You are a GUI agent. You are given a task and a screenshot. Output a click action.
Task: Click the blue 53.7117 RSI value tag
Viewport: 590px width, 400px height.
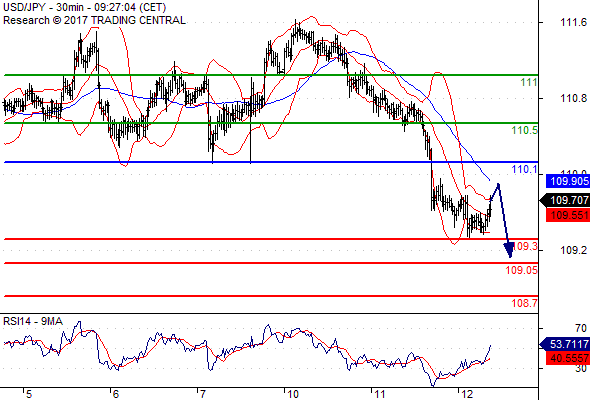coord(565,344)
